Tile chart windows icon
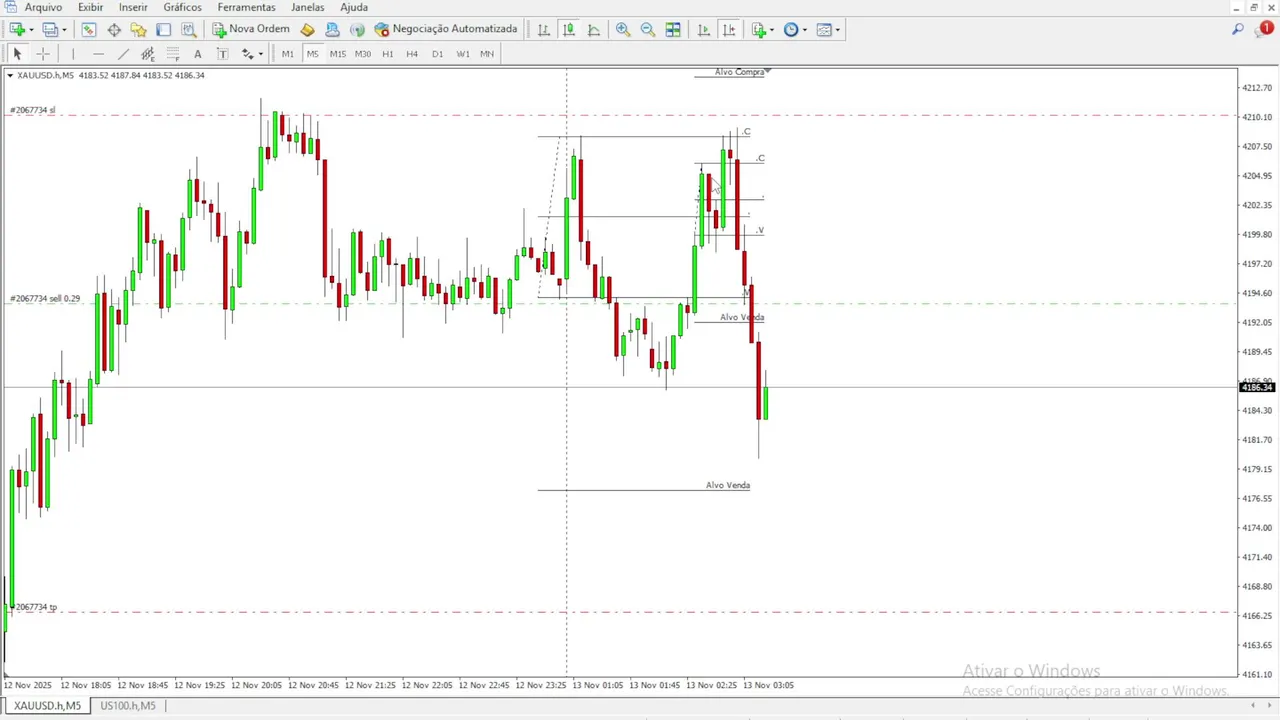 pyautogui.click(x=673, y=30)
